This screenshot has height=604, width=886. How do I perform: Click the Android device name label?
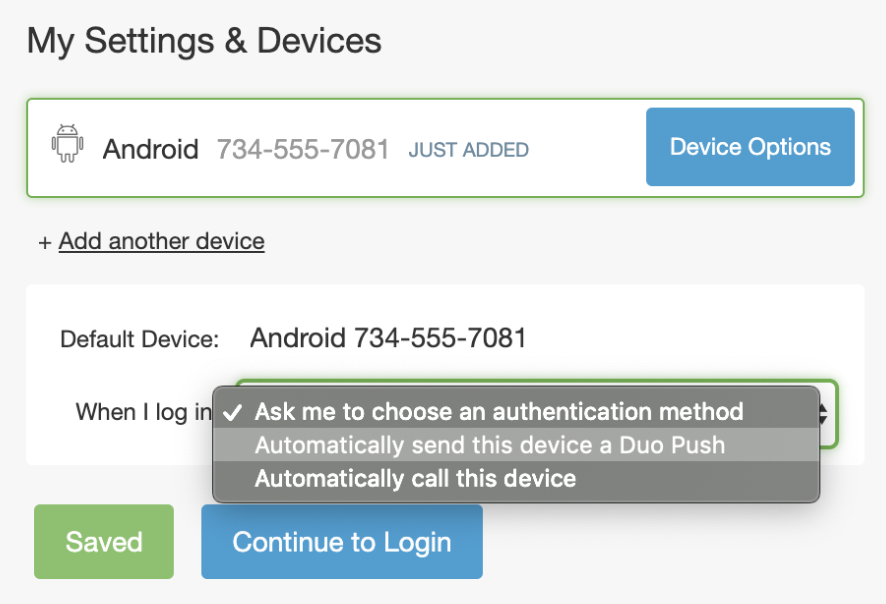[150, 149]
